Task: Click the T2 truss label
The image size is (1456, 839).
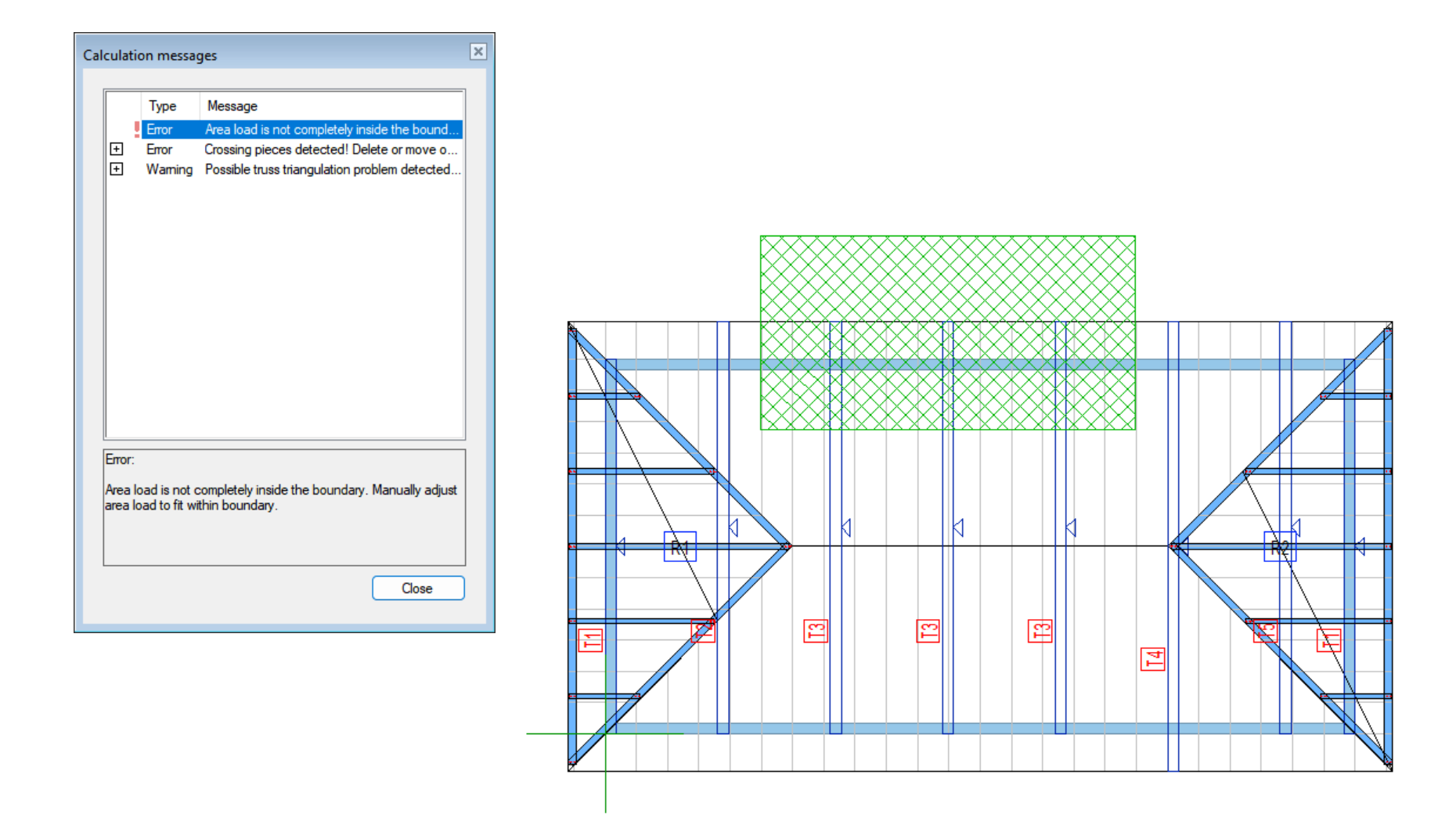Action: click(x=703, y=631)
